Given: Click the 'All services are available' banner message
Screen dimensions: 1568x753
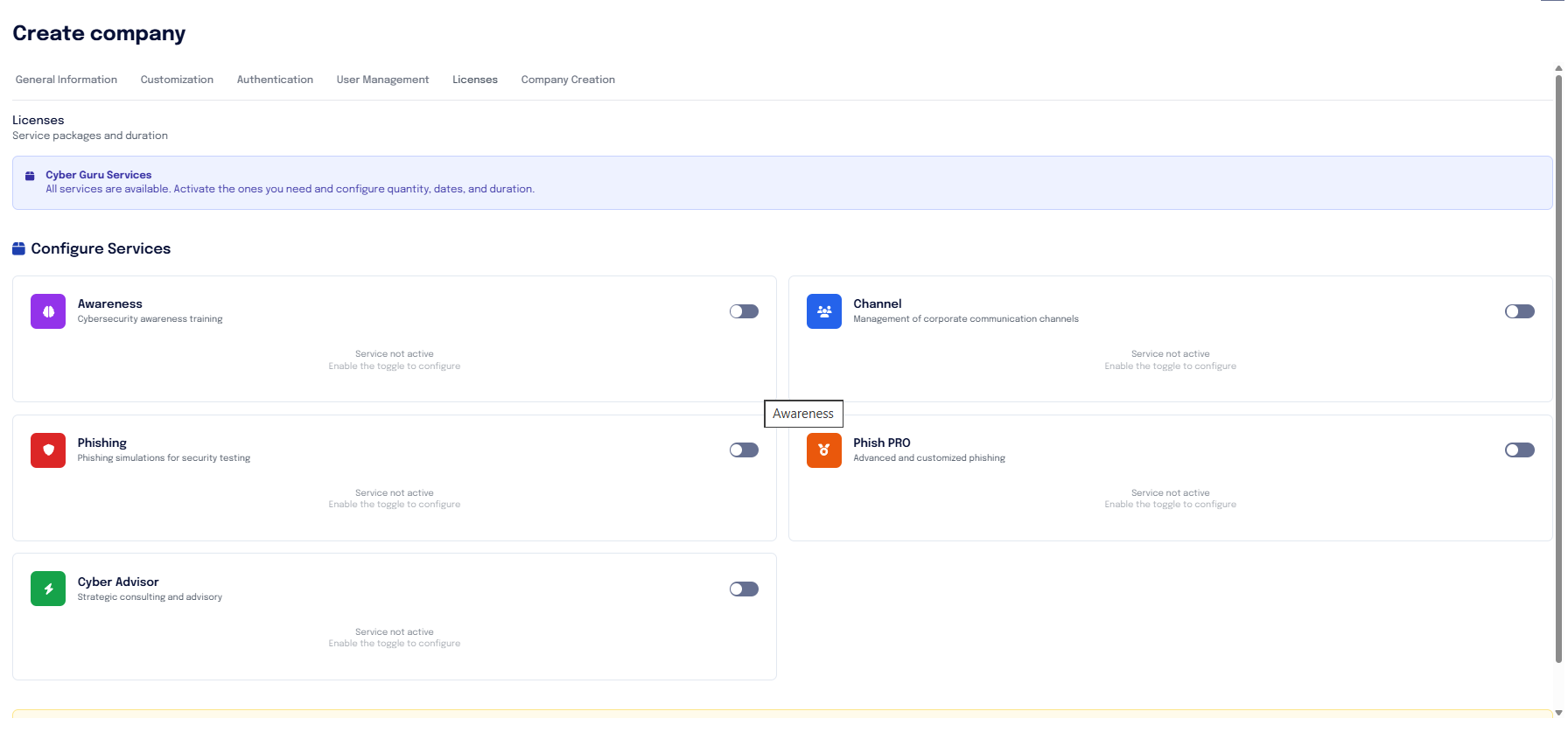Looking at the screenshot, I should click(290, 189).
